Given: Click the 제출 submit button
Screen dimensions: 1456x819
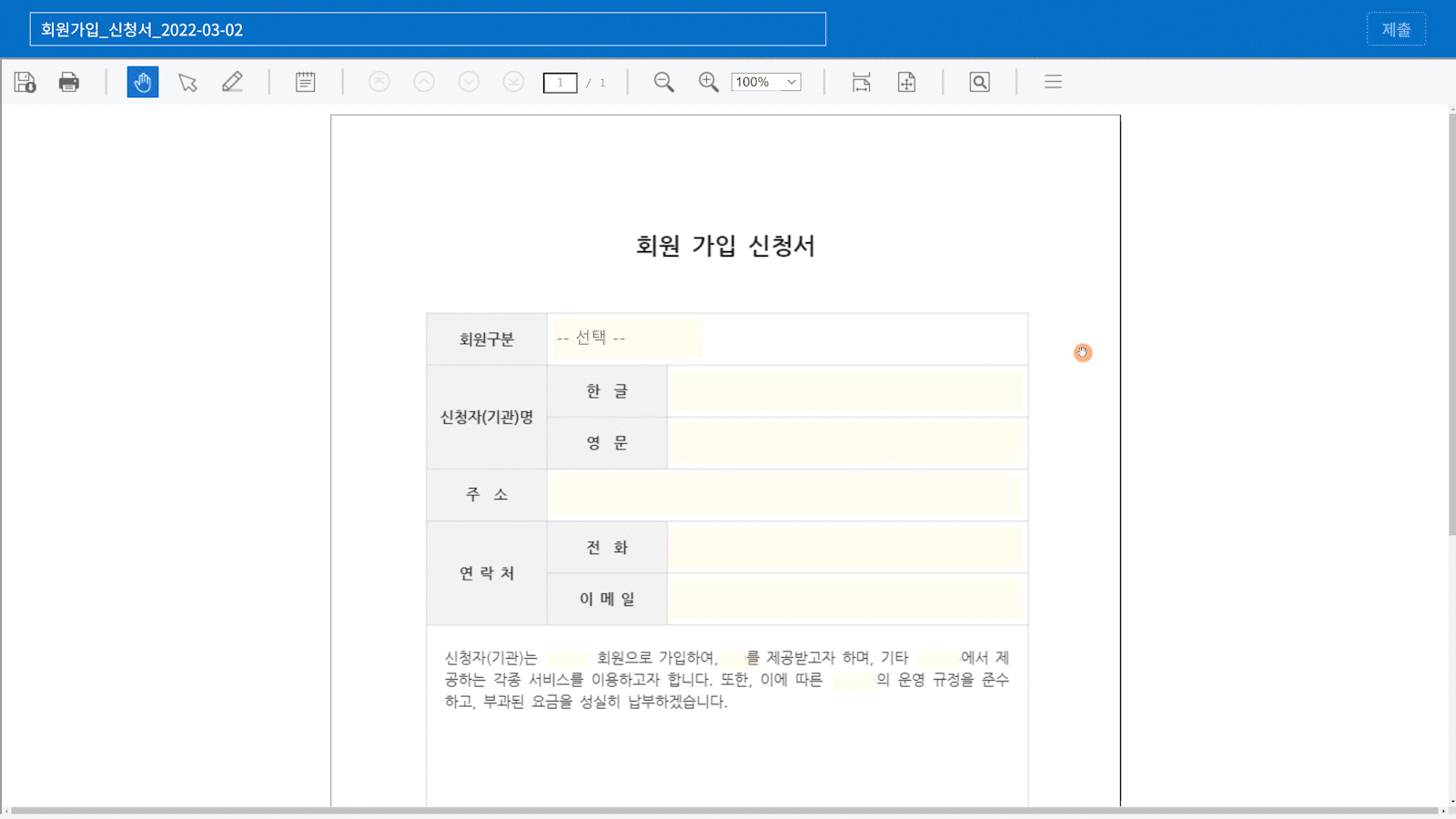Looking at the screenshot, I should pos(1396,29).
